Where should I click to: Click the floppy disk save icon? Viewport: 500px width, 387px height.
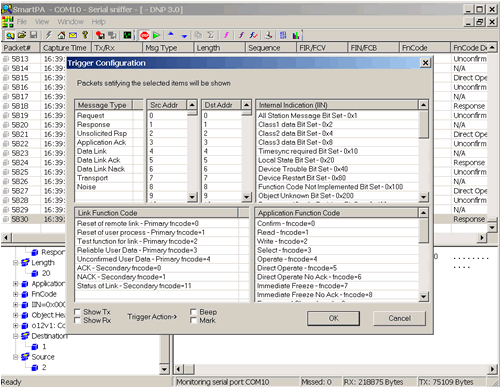33,35
